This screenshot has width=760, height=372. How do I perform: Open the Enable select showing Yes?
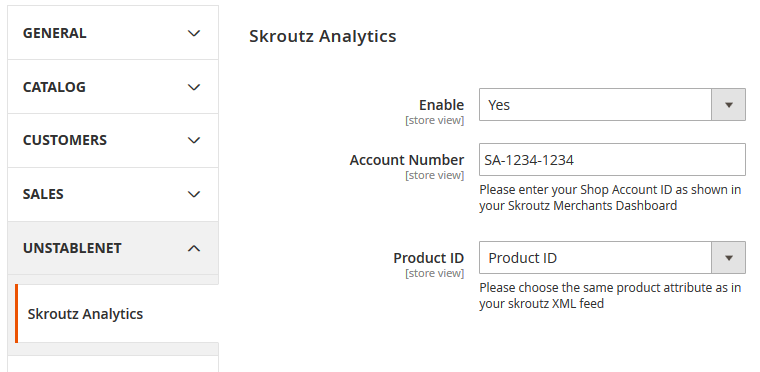612,105
